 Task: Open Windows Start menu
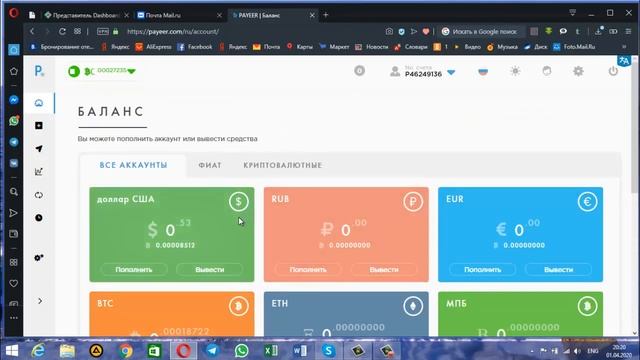click(12, 351)
